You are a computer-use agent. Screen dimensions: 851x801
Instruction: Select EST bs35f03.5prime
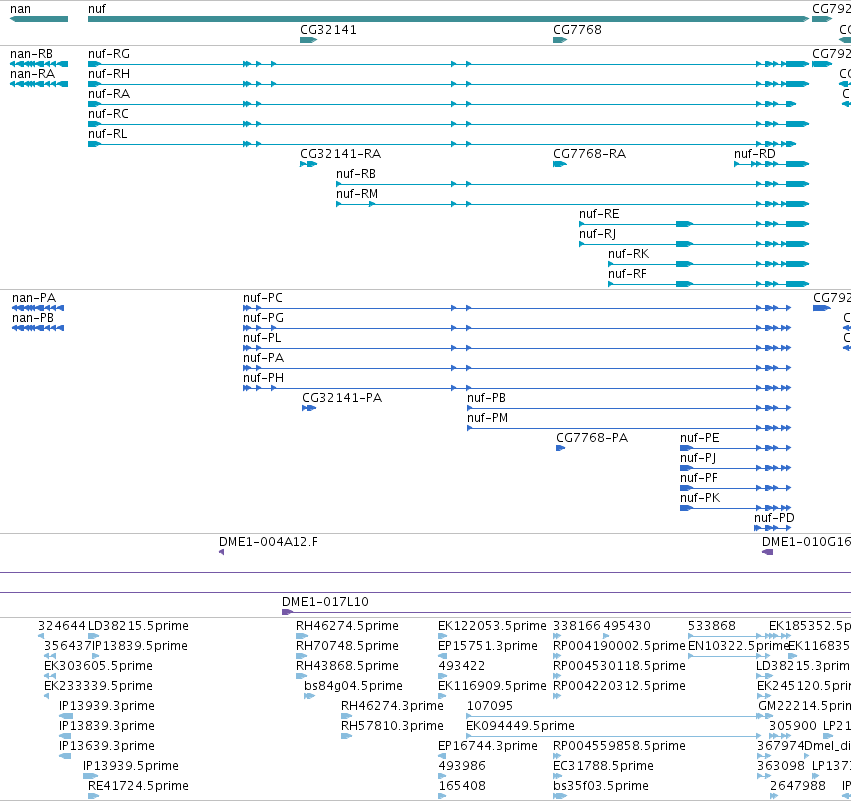click(601, 786)
